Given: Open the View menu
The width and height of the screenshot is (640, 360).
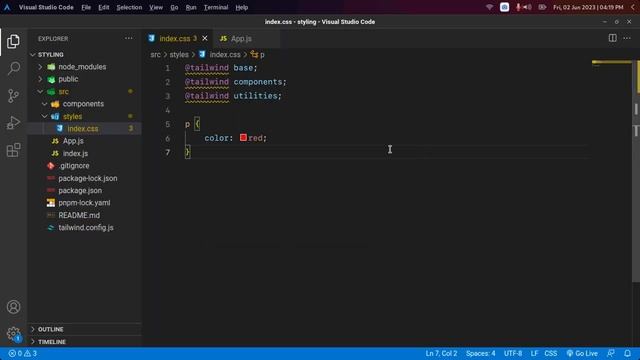Looking at the screenshot, I should coord(156,7).
